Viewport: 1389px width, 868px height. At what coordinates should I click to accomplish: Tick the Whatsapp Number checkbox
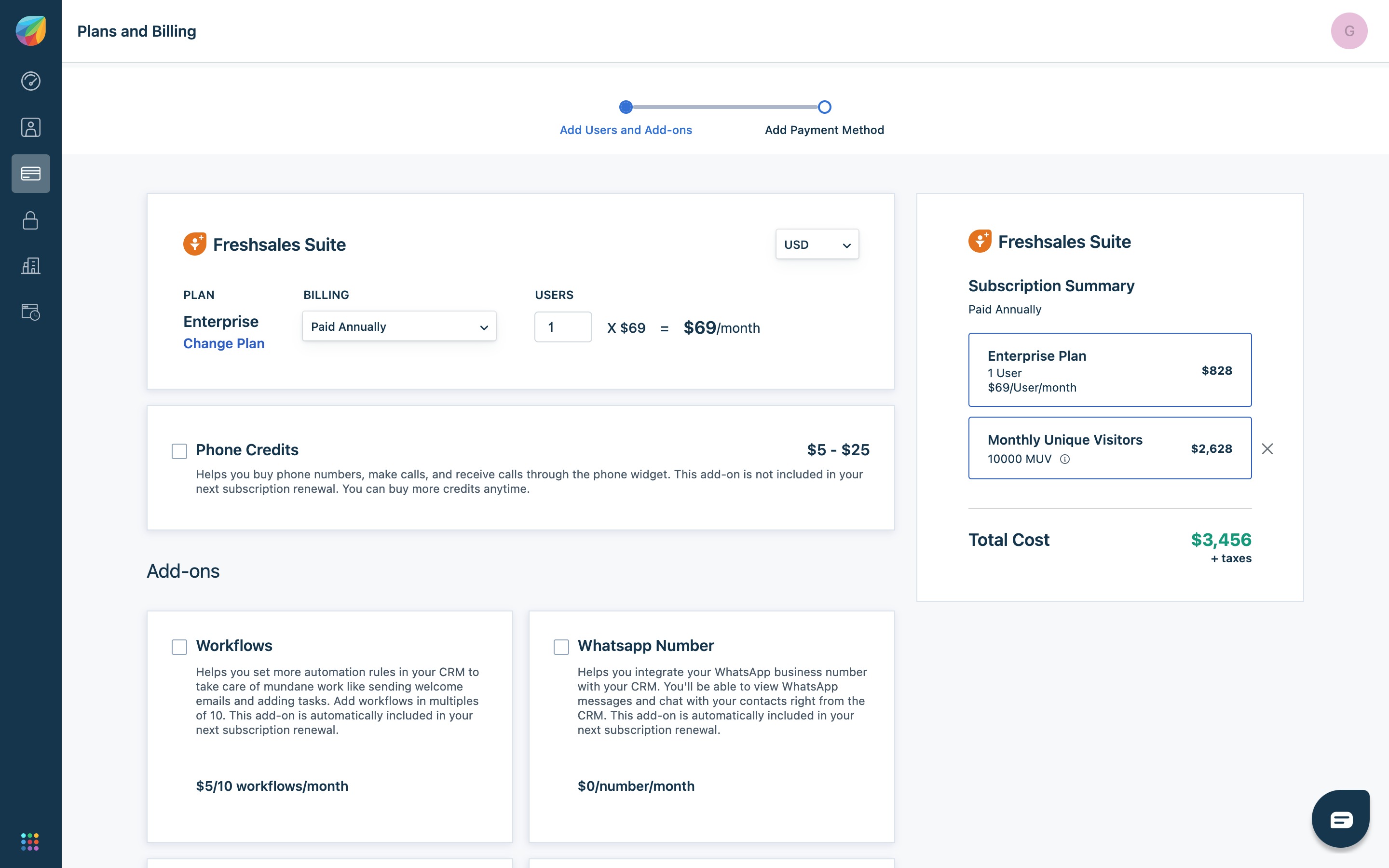tap(561, 647)
